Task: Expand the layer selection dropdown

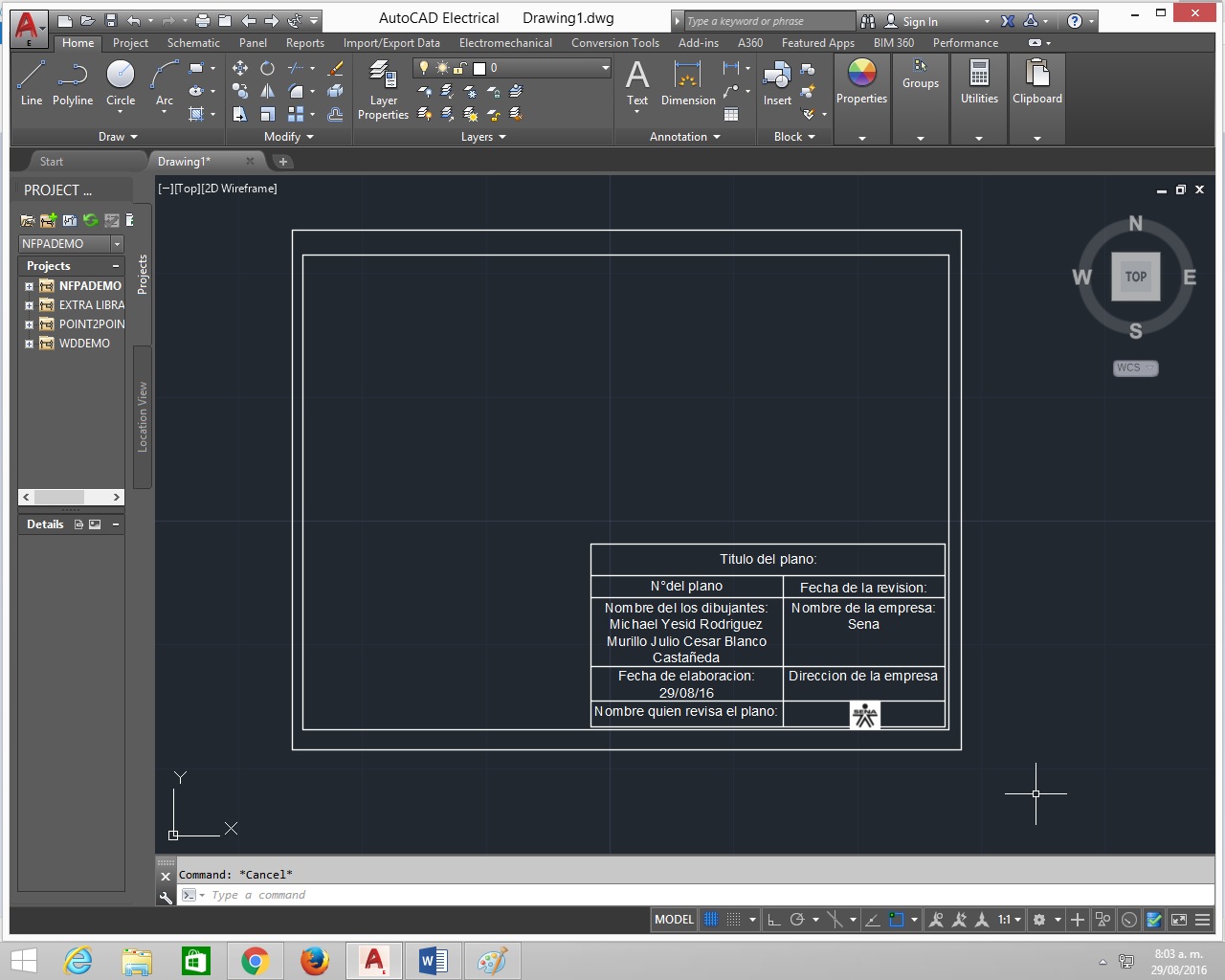Action: tap(603, 67)
